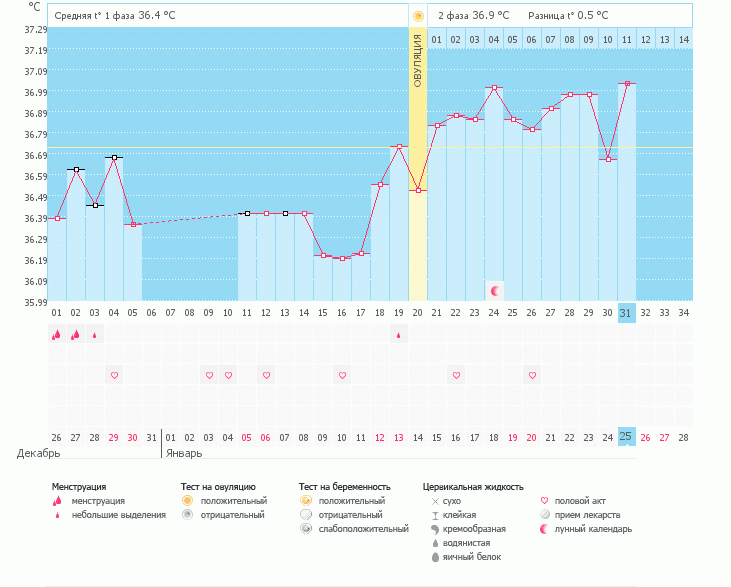This screenshot has width=731, height=587.
Task: Click the yellow ОВУЛЯЦИЯ column label
Action: [x=418, y=60]
